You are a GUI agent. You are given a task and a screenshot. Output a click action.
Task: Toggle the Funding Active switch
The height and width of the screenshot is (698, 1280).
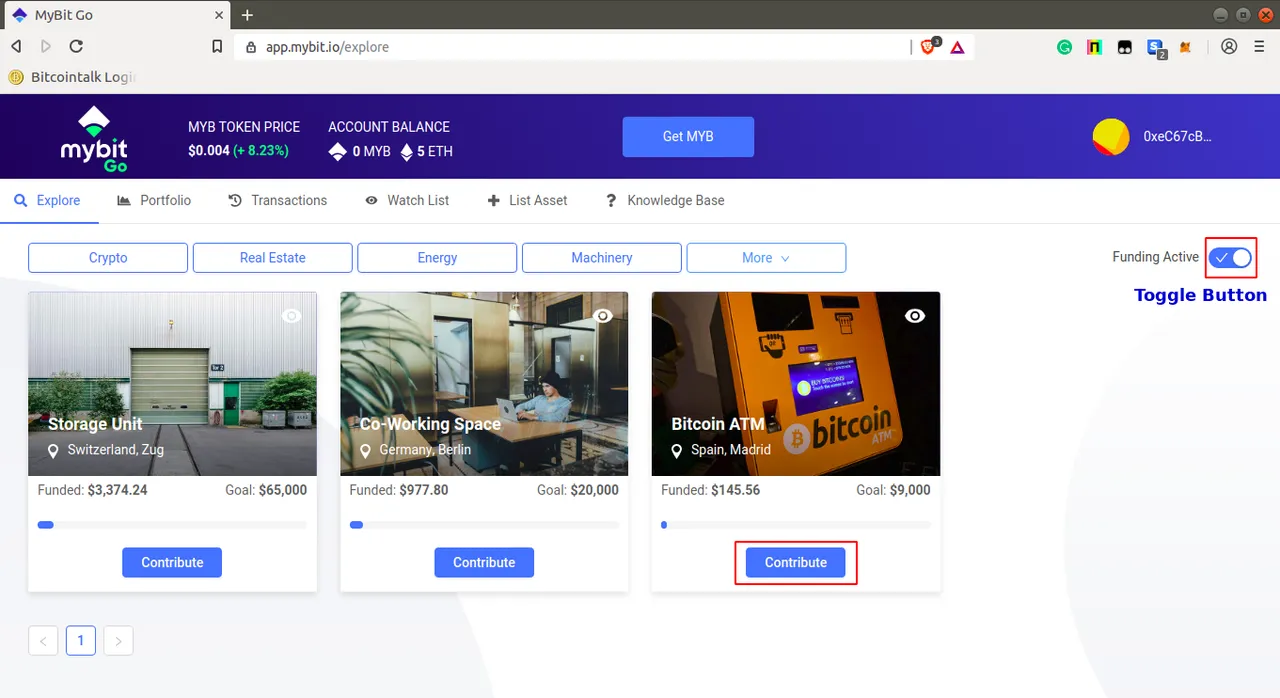click(x=1230, y=258)
